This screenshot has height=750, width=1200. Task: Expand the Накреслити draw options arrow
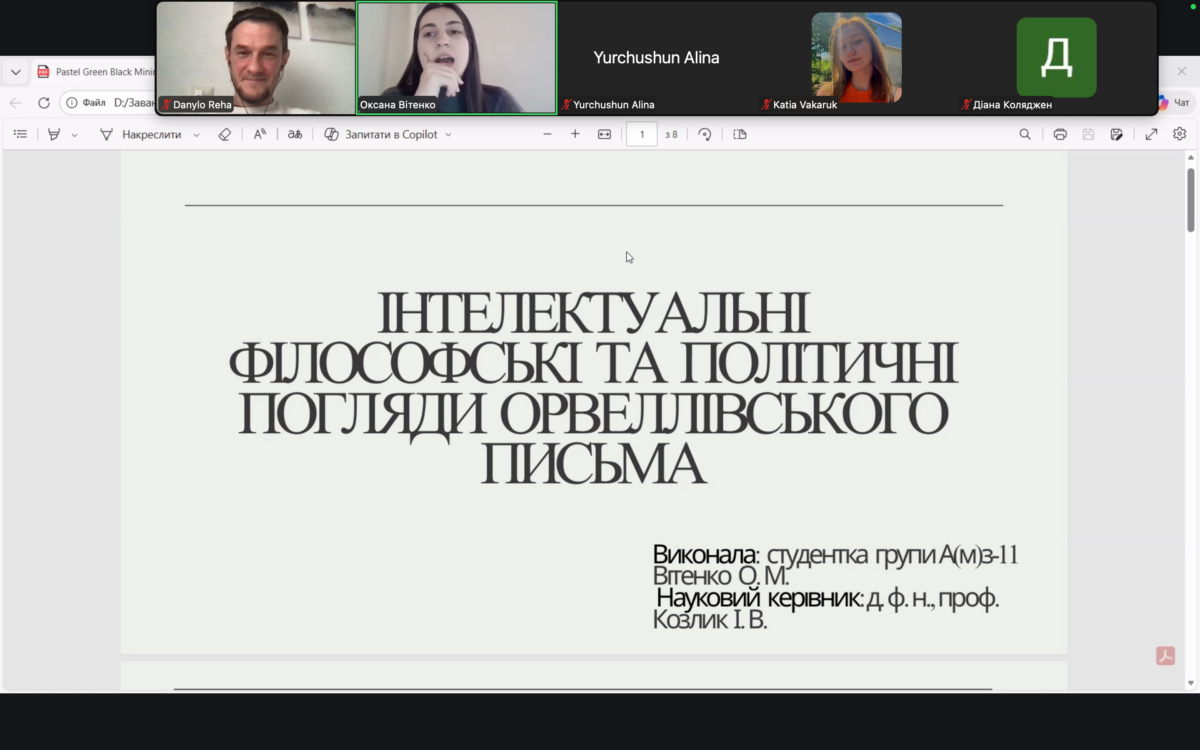click(196, 135)
